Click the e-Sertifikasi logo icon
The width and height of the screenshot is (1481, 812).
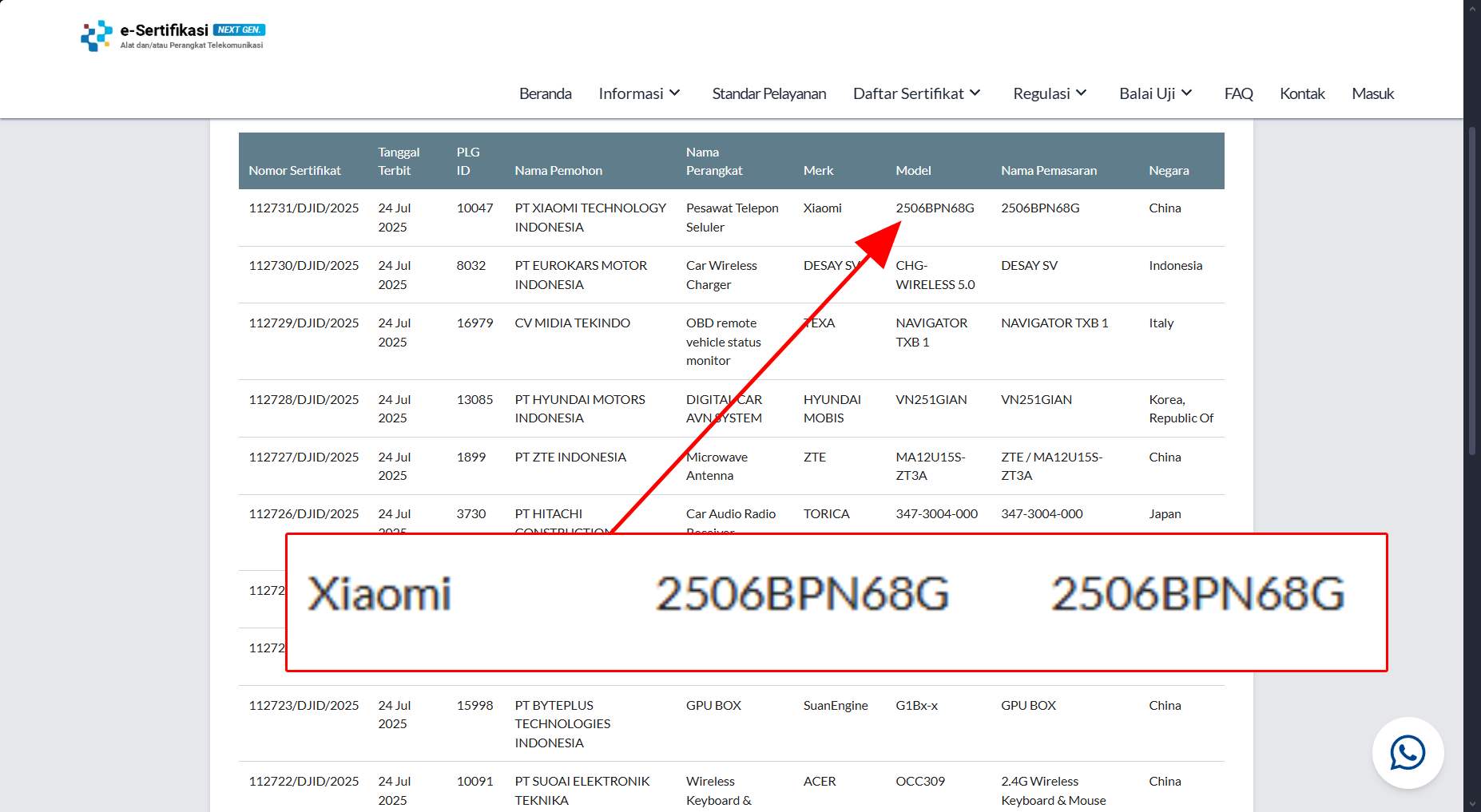96,35
